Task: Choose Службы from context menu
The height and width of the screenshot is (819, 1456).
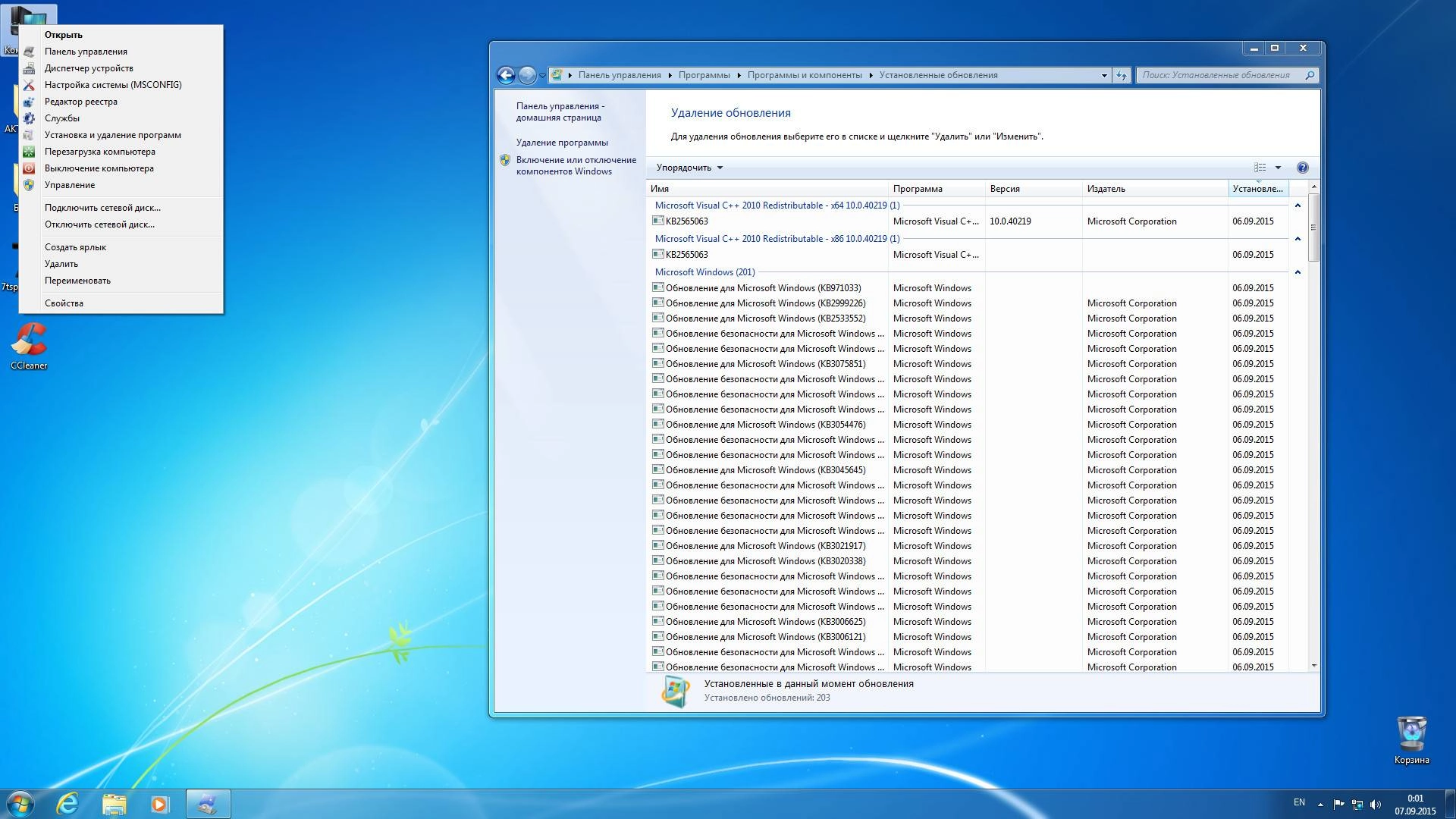Action: (x=121, y=118)
